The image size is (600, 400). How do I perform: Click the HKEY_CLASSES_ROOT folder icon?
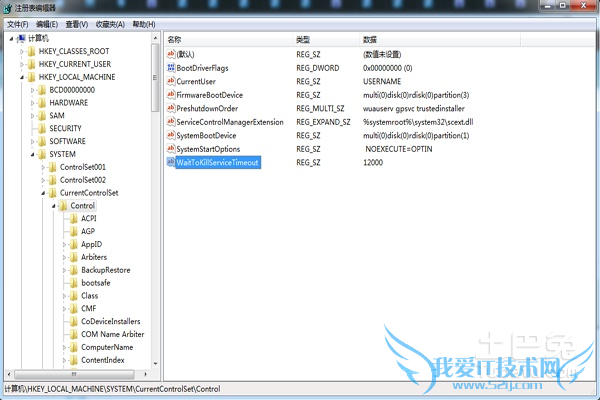pos(32,51)
